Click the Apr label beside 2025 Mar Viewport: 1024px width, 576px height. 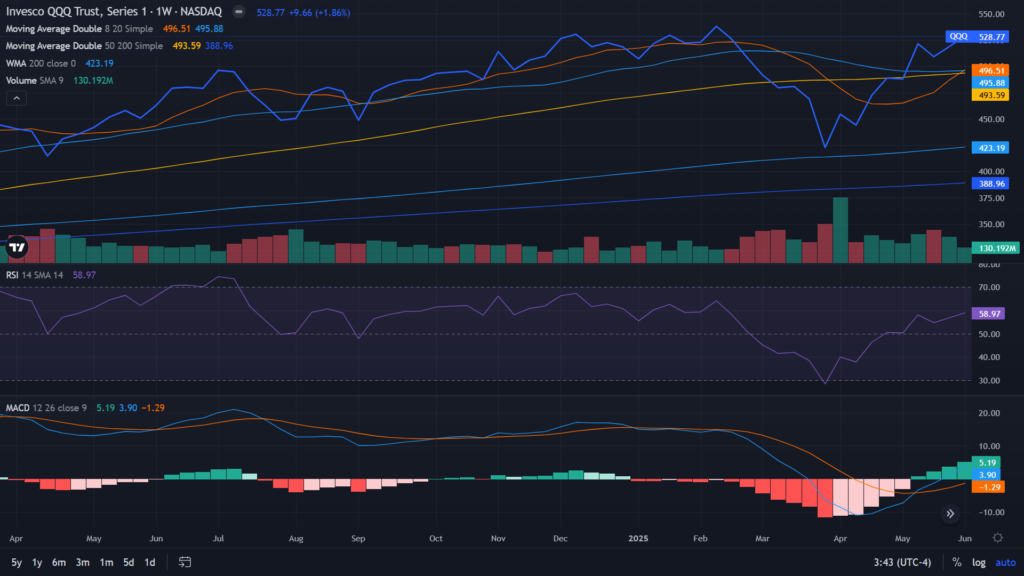(840, 539)
